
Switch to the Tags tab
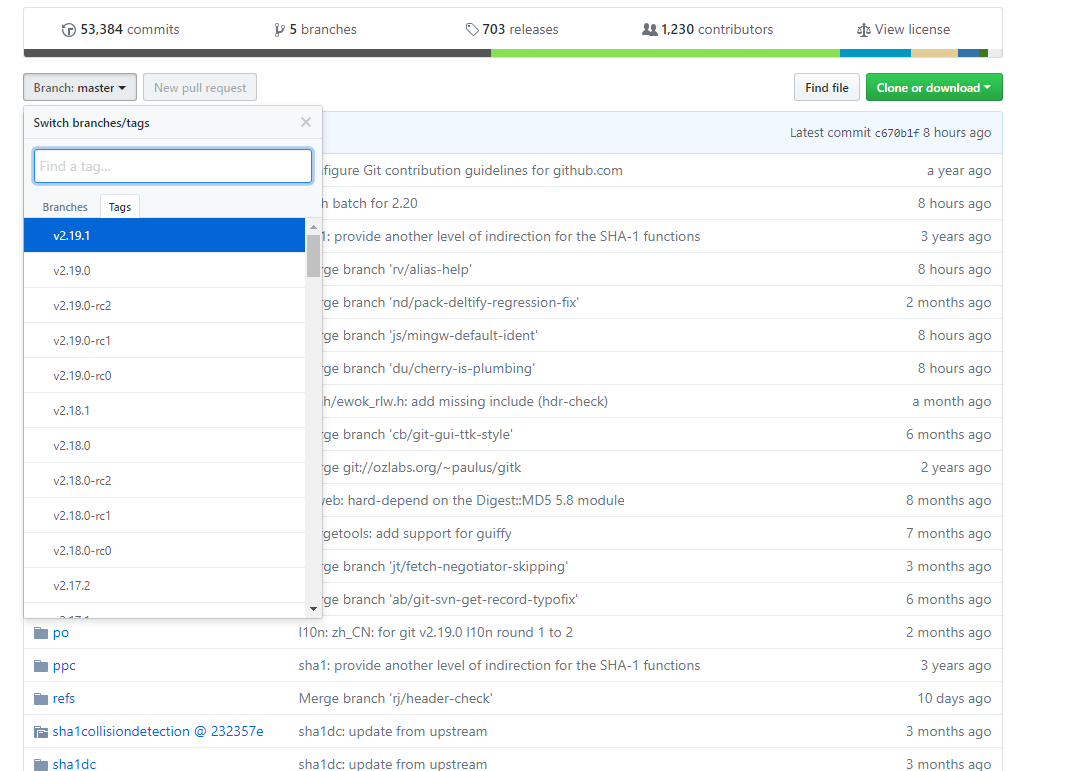[x=120, y=207]
